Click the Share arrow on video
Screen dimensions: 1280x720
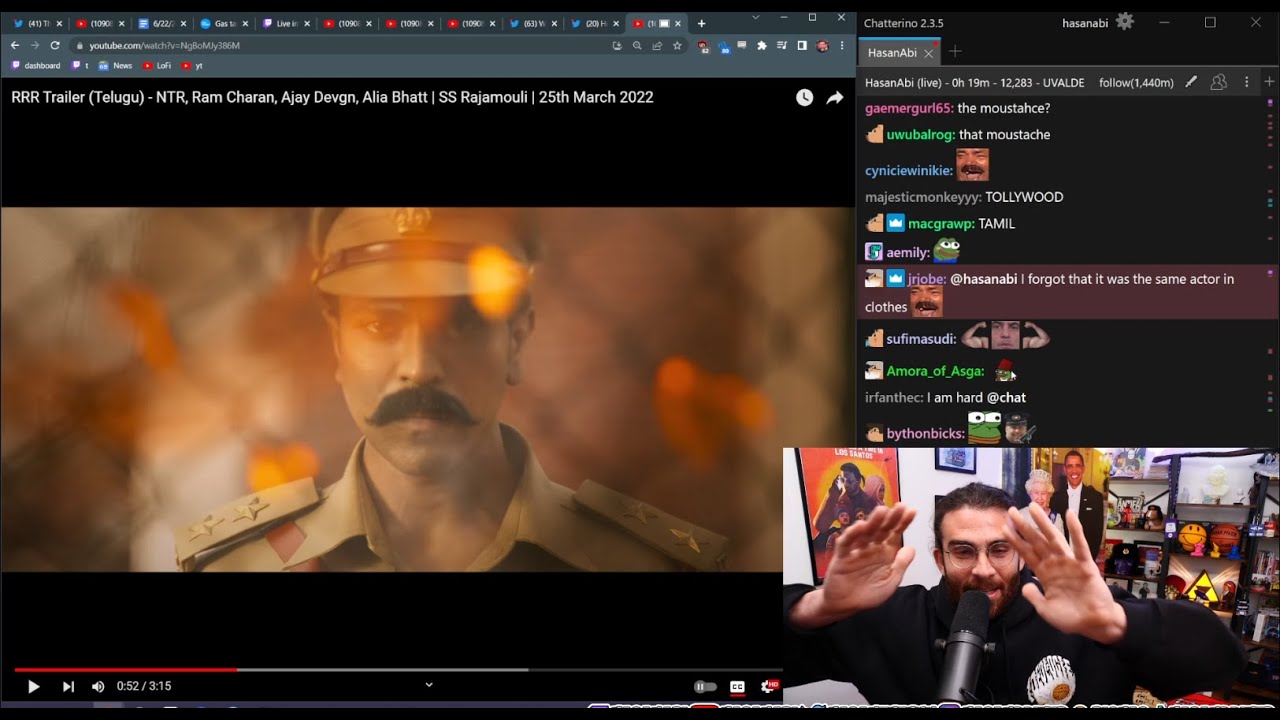tap(835, 97)
